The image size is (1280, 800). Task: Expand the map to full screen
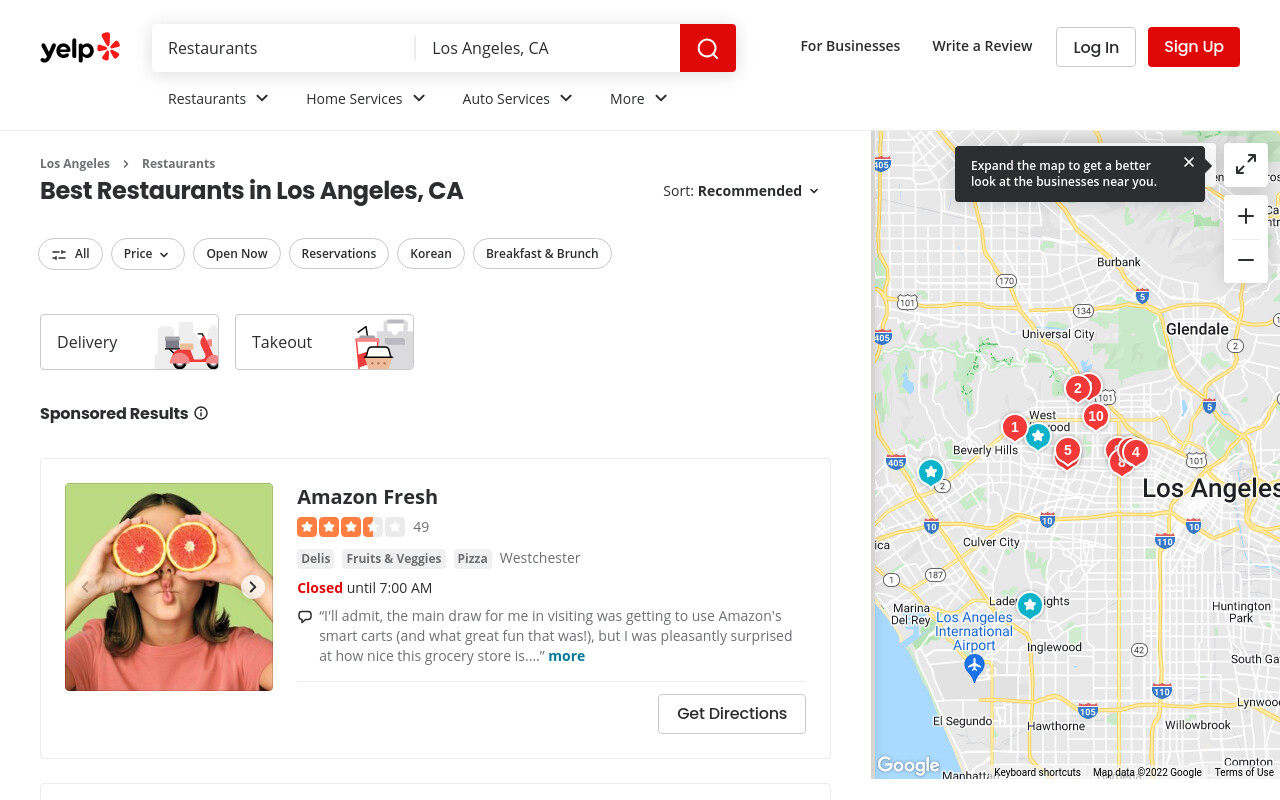pos(1246,165)
